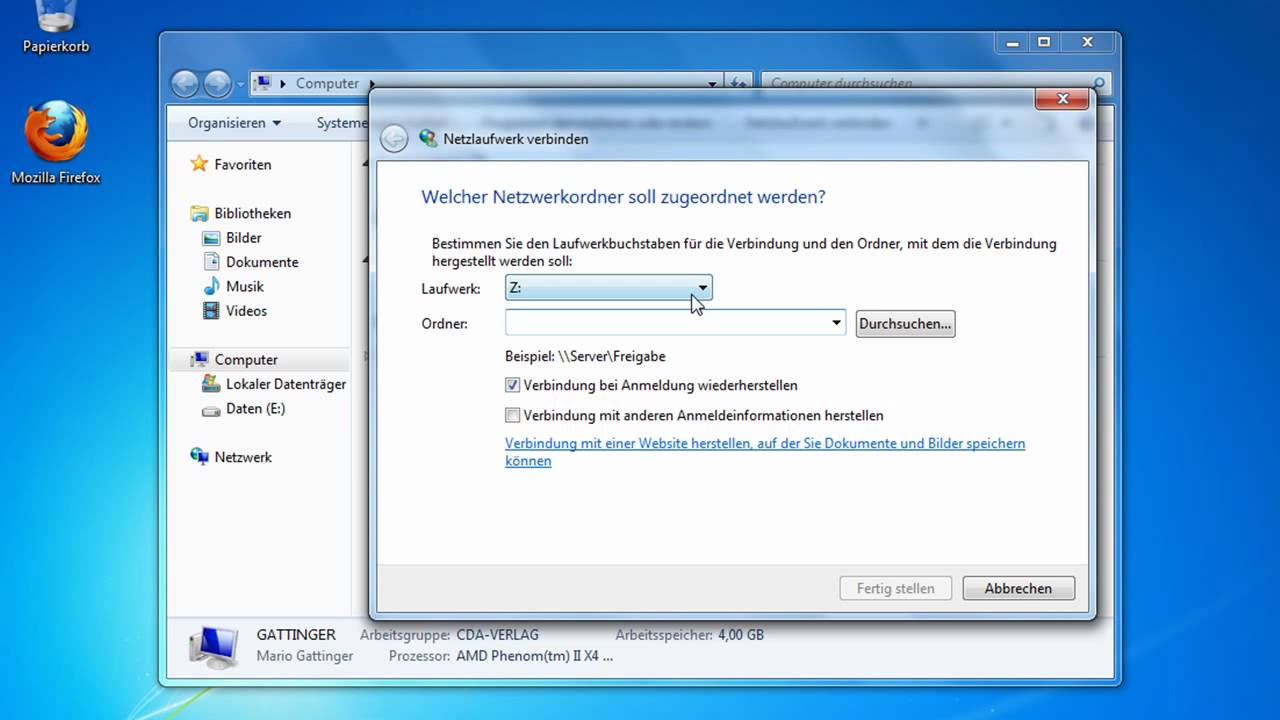Open address bar history dropdown arrow
The height and width of the screenshot is (720, 1280).
[x=713, y=84]
